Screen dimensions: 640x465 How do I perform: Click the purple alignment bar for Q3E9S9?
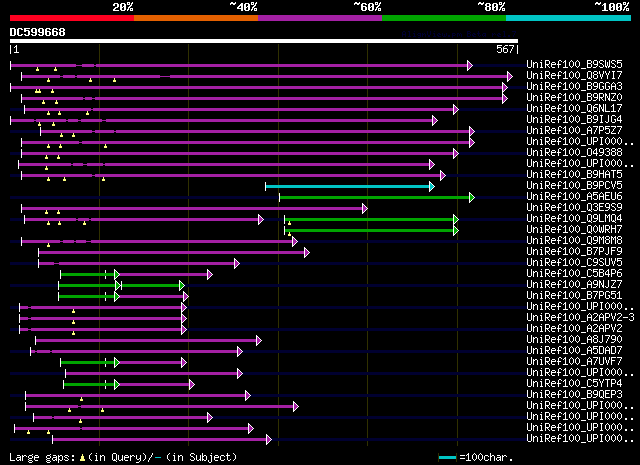pos(192,209)
